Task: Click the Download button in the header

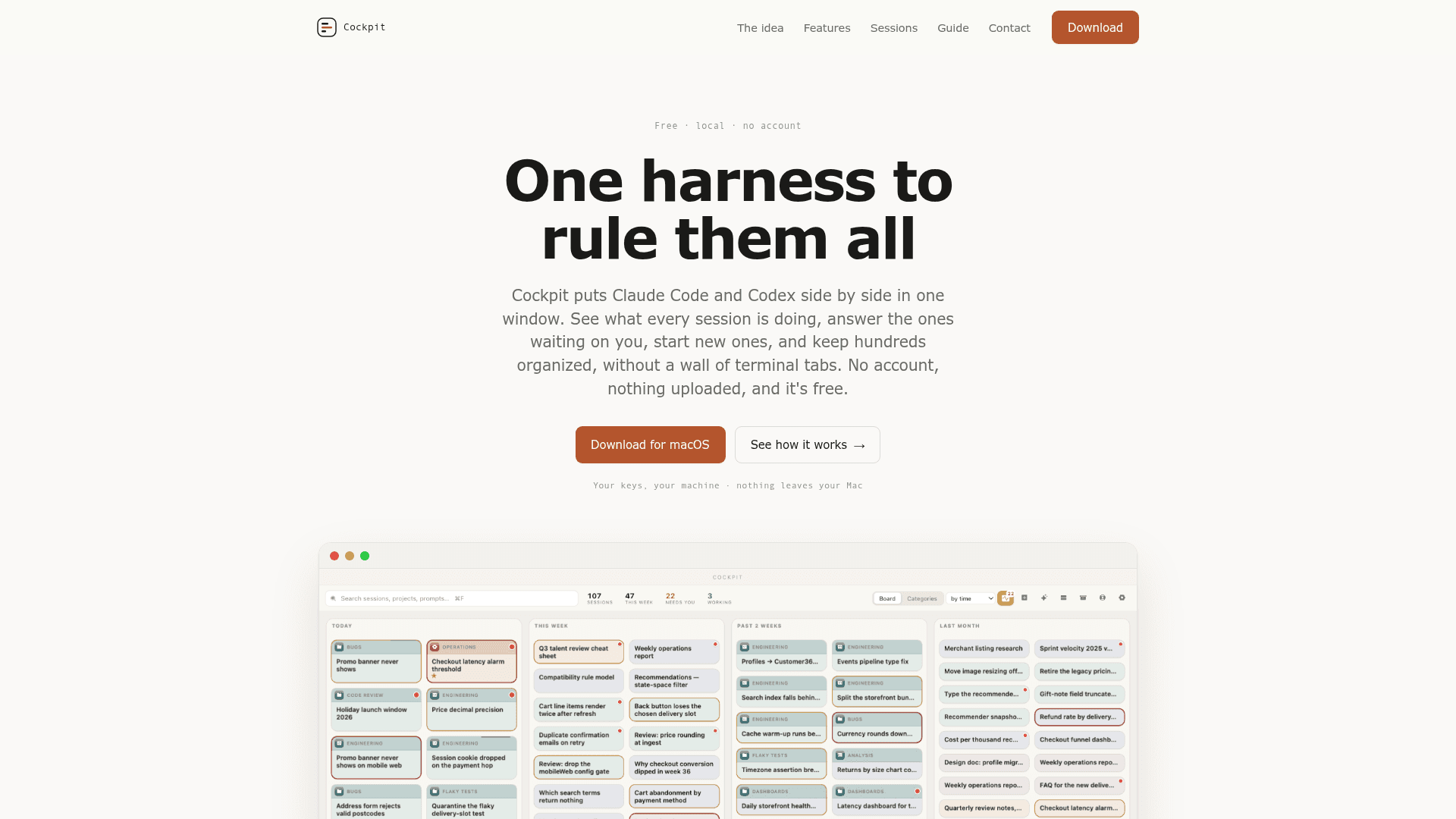Action: (x=1095, y=27)
